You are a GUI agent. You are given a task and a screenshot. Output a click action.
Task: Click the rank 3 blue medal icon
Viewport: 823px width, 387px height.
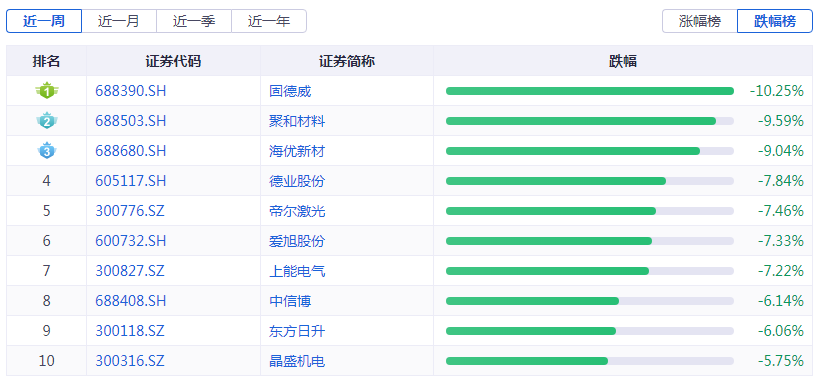(47, 151)
